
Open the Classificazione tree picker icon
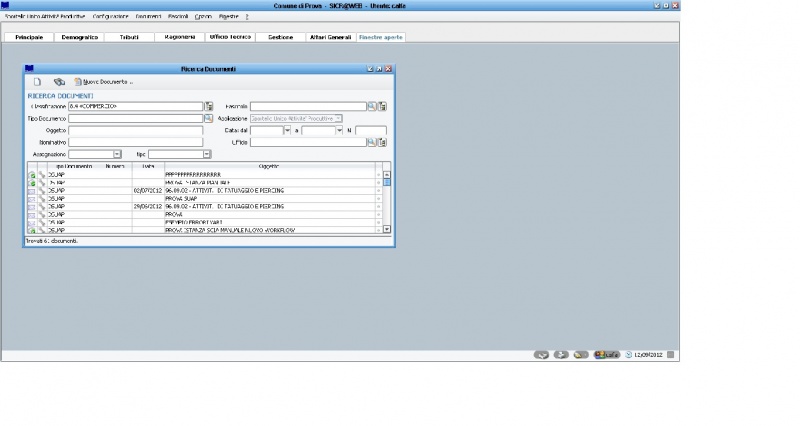209,106
